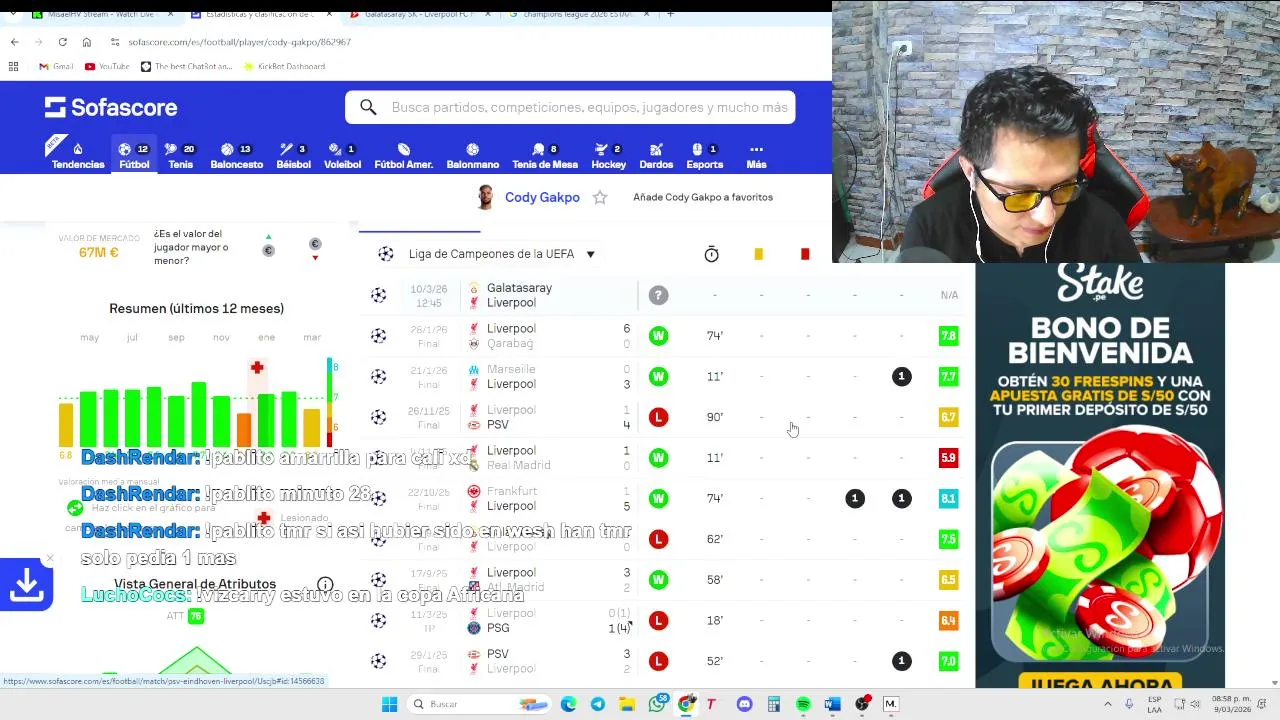Open KickBot Dashboard bookmark
1280x720 pixels.
pos(284,66)
